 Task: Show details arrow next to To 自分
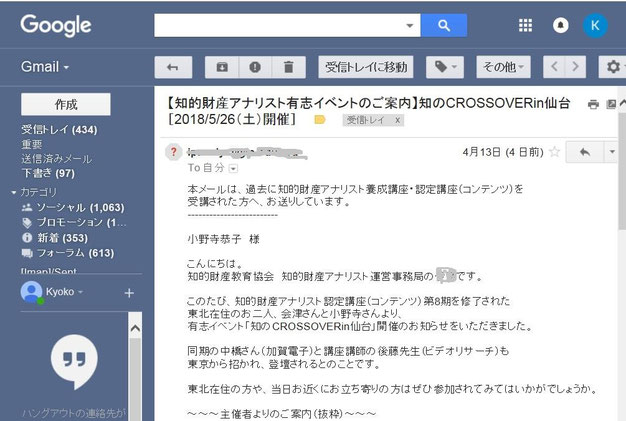[x=233, y=169]
